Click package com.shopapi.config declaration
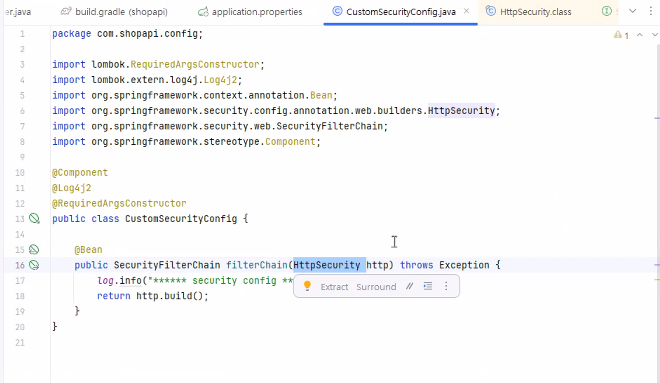Screen dimensions: 660x383 point(128,34)
